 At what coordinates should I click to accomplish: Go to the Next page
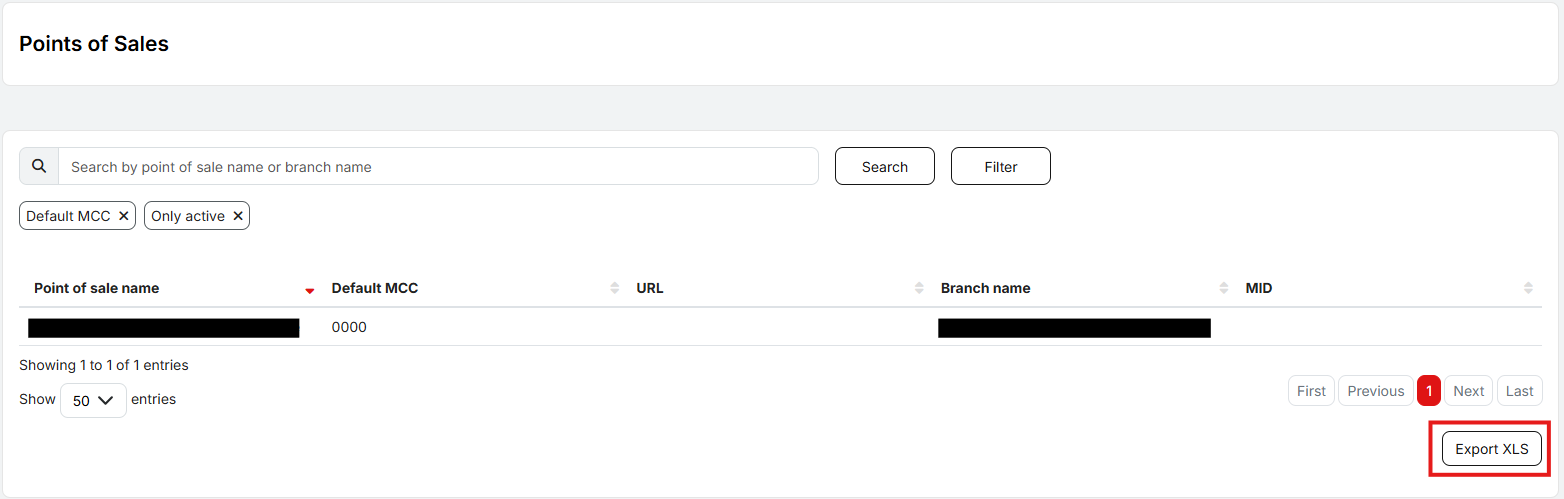point(1468,391)
